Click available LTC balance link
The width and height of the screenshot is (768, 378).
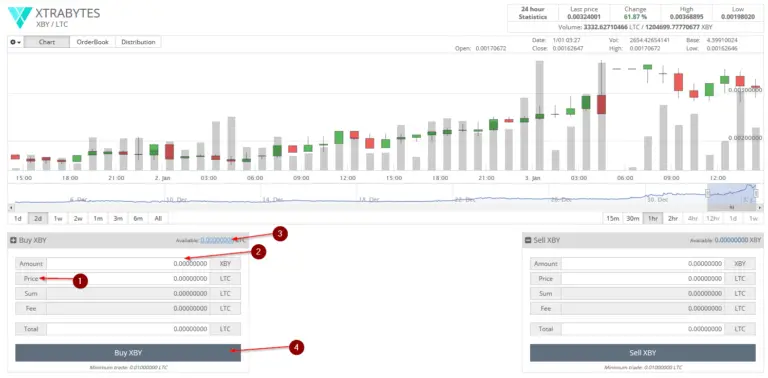pos(216,240)
